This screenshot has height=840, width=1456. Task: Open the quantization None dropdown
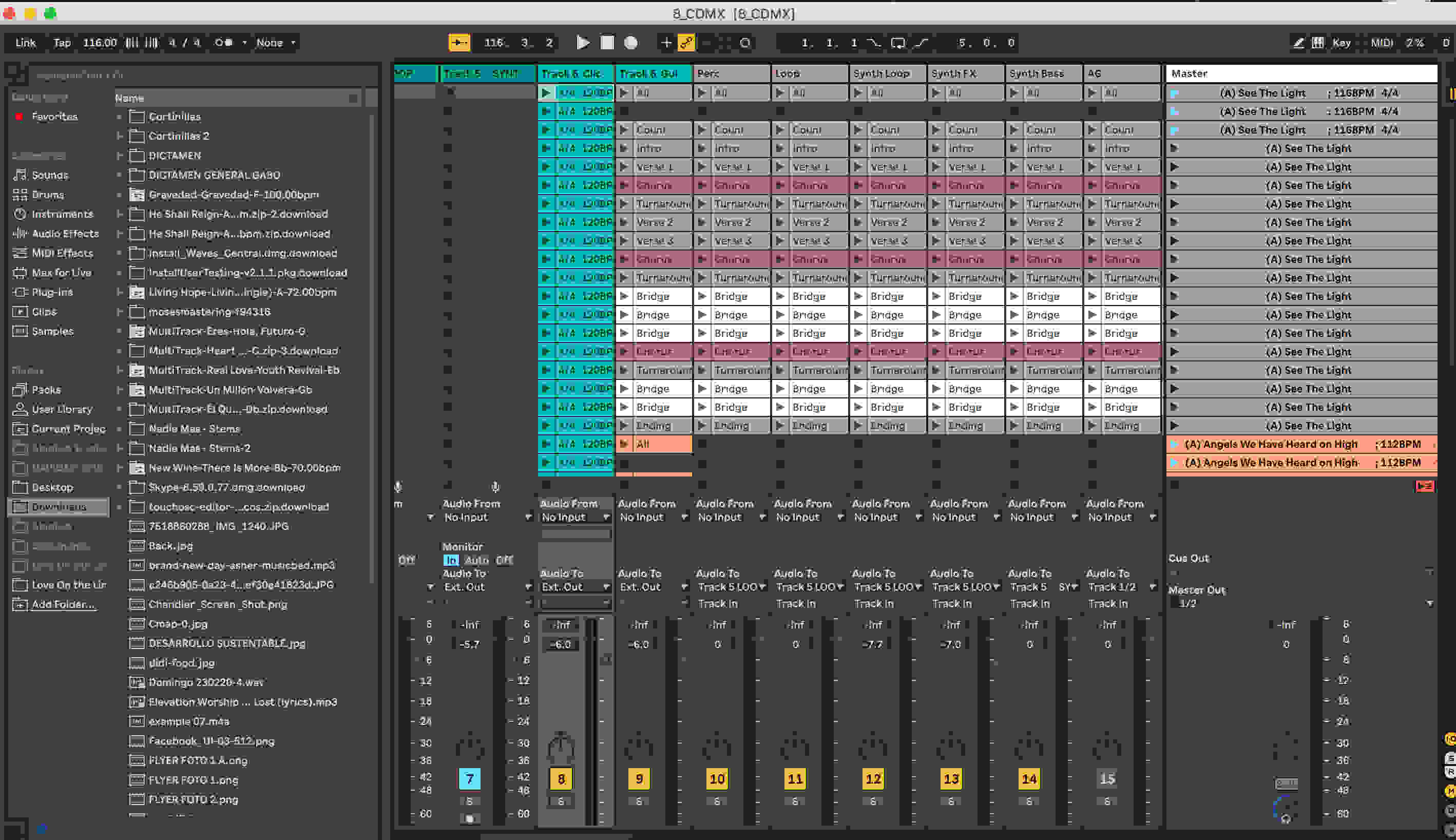[x=276, y=42]
